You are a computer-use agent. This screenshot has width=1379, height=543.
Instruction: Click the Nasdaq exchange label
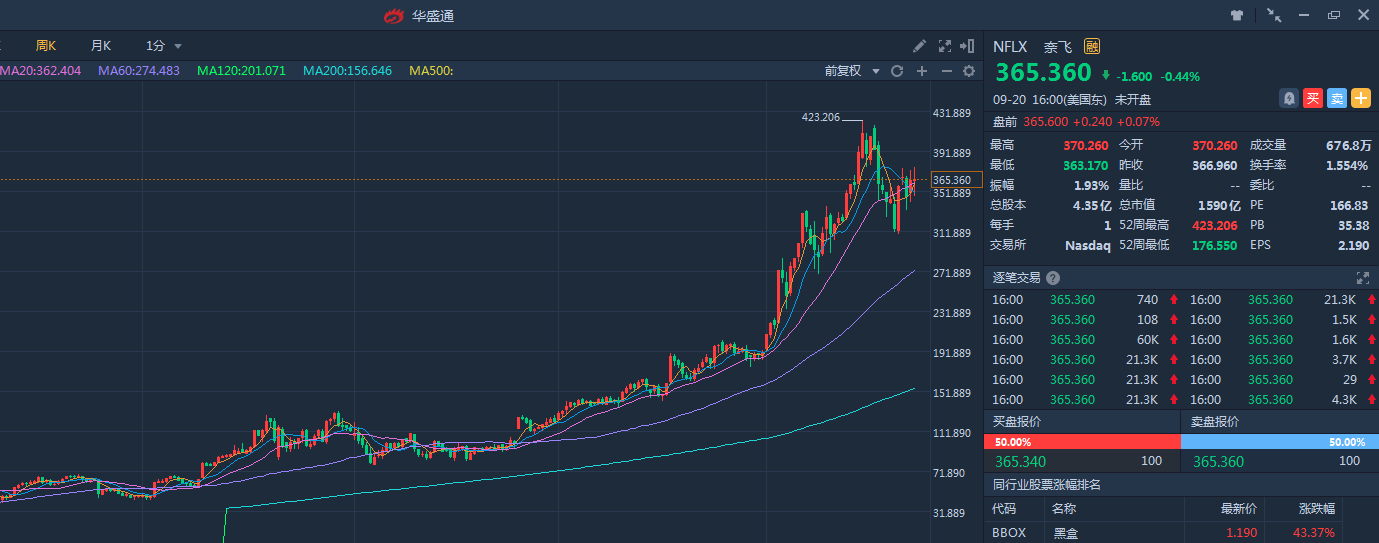(1088, 245)
